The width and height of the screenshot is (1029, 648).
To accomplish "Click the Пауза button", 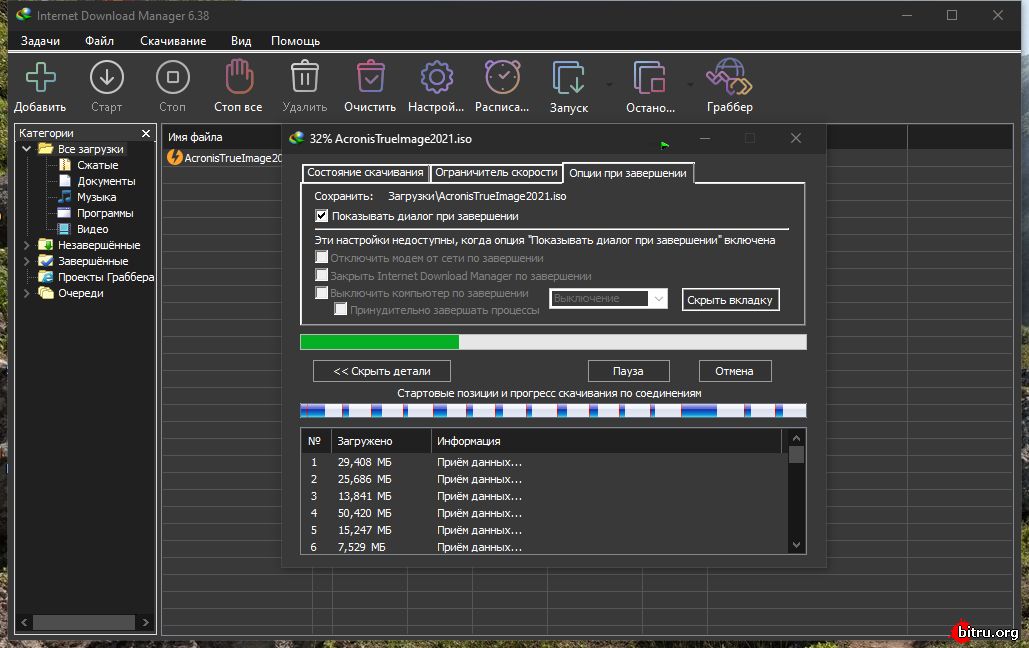I will 628,371.
